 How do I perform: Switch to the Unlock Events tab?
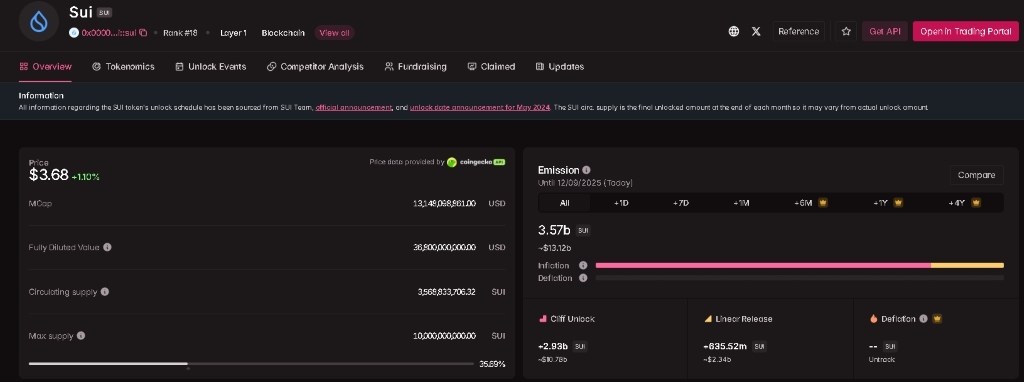(x=211, y=67)
